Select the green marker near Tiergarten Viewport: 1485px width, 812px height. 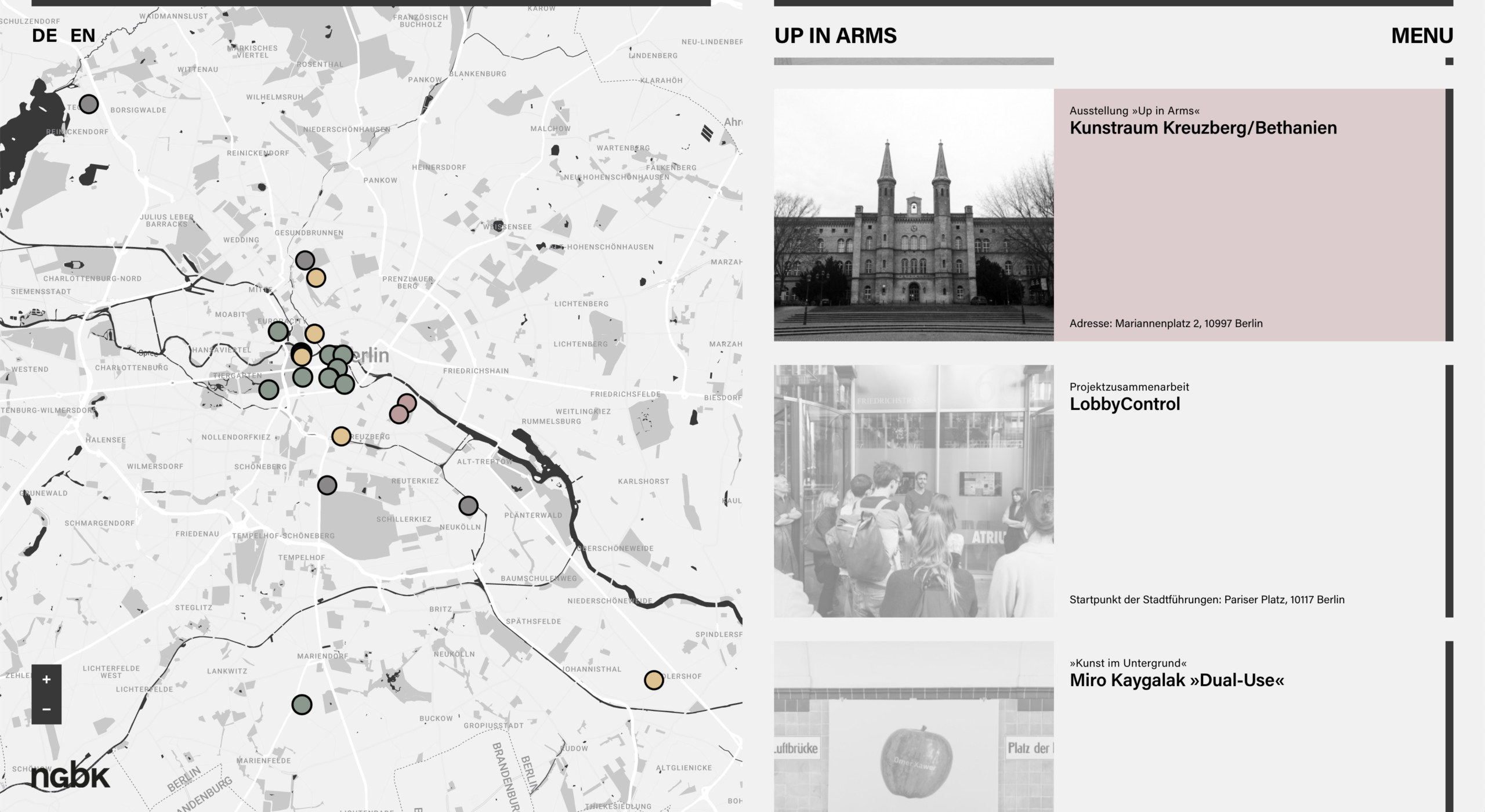pos(269,390)
